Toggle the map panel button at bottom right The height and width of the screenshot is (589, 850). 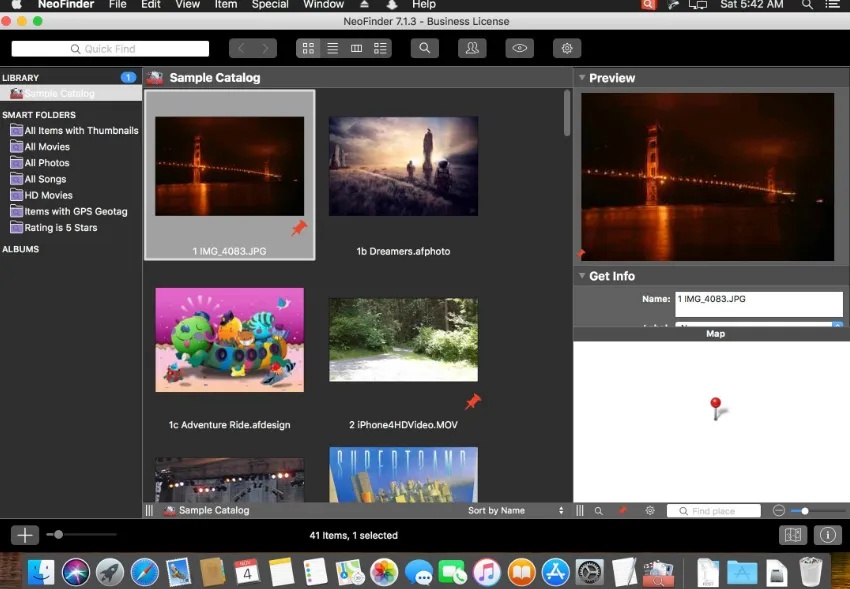pos(793,535)
